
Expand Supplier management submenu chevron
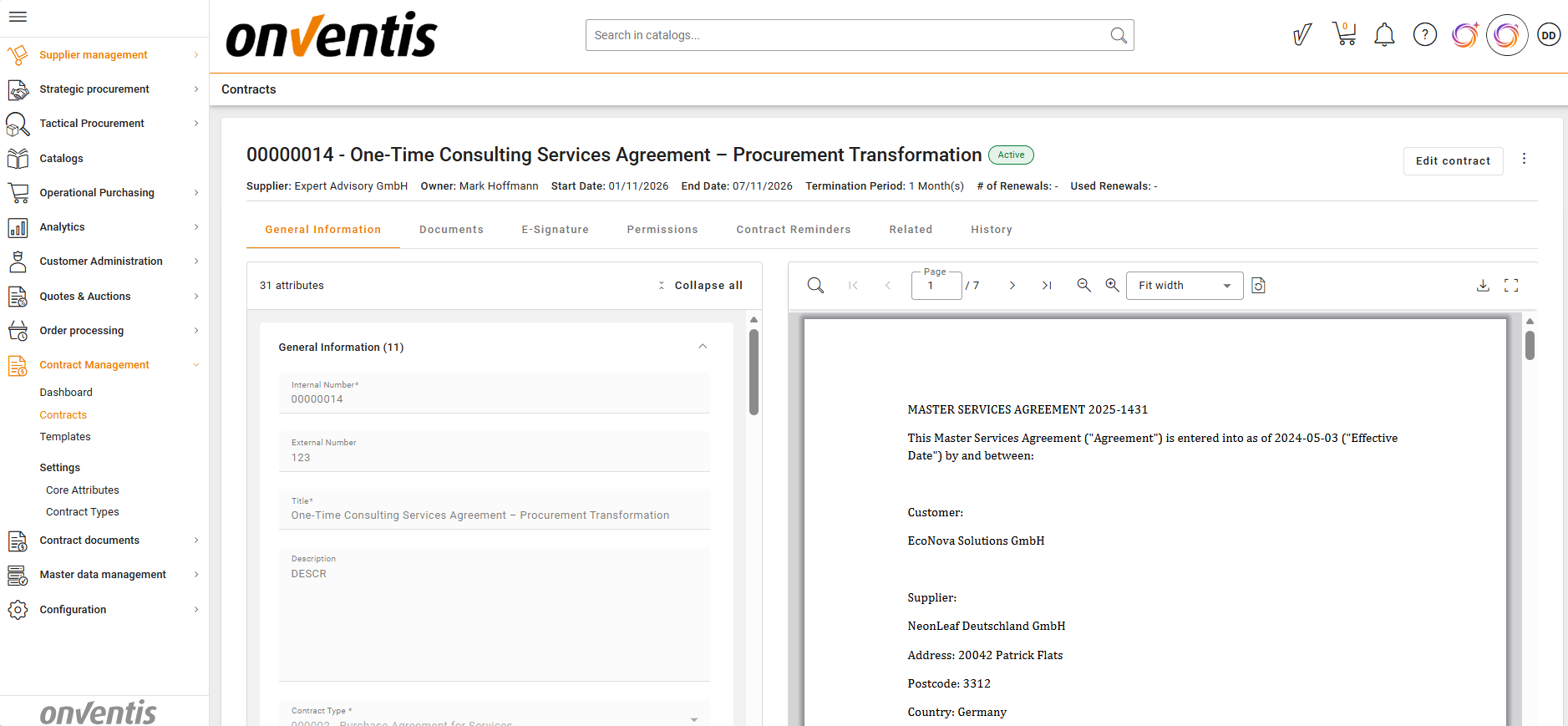(x=196, y=55)
